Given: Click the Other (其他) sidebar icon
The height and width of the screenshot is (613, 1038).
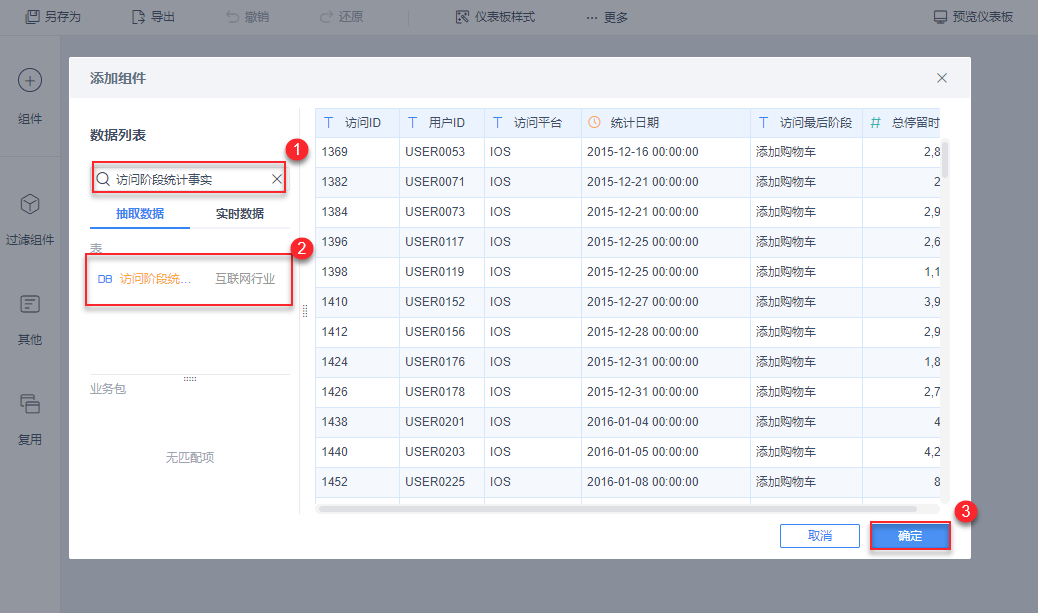Looking at the screenshot, I should (30, 305).
